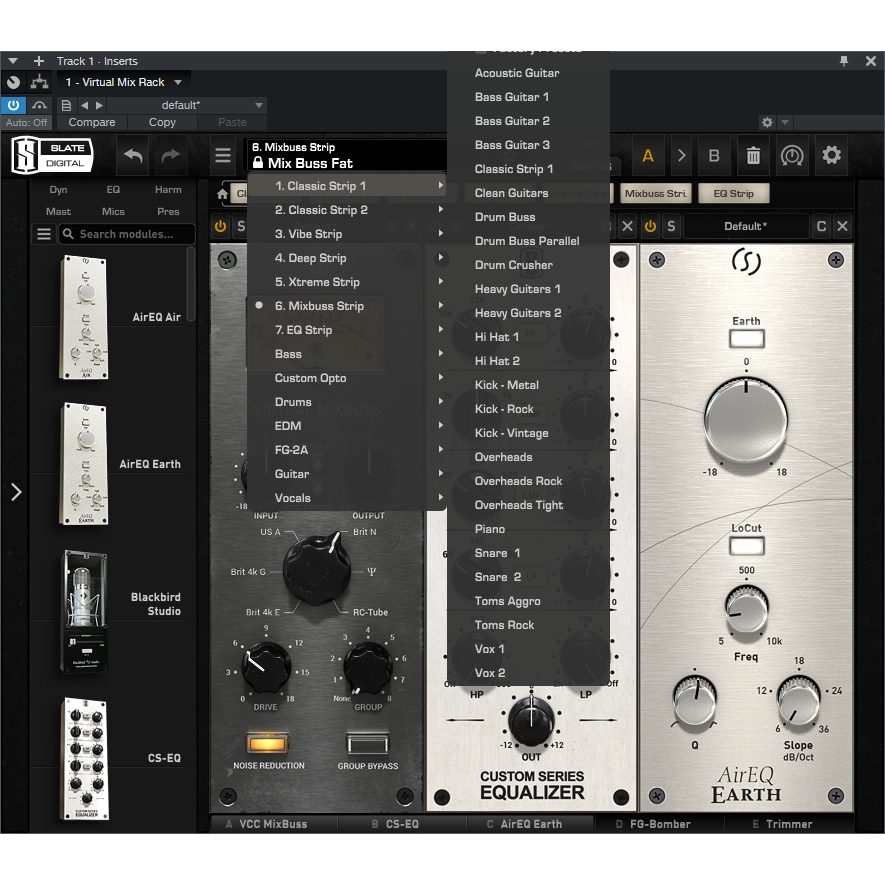Click the undo arrow in Slate toolbar

(x=133, y=156)
